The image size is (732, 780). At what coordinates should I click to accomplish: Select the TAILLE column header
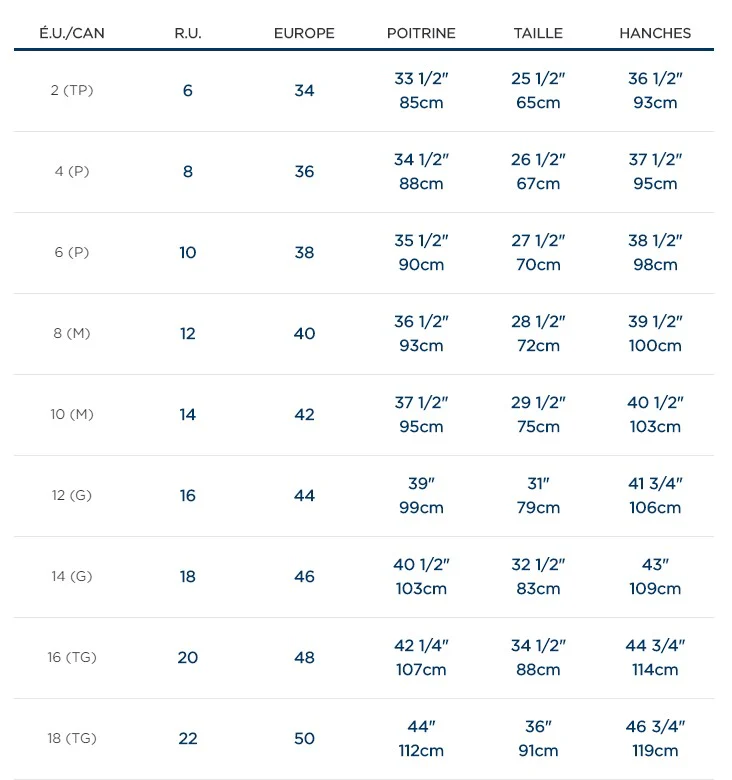[x=538, y=33]
